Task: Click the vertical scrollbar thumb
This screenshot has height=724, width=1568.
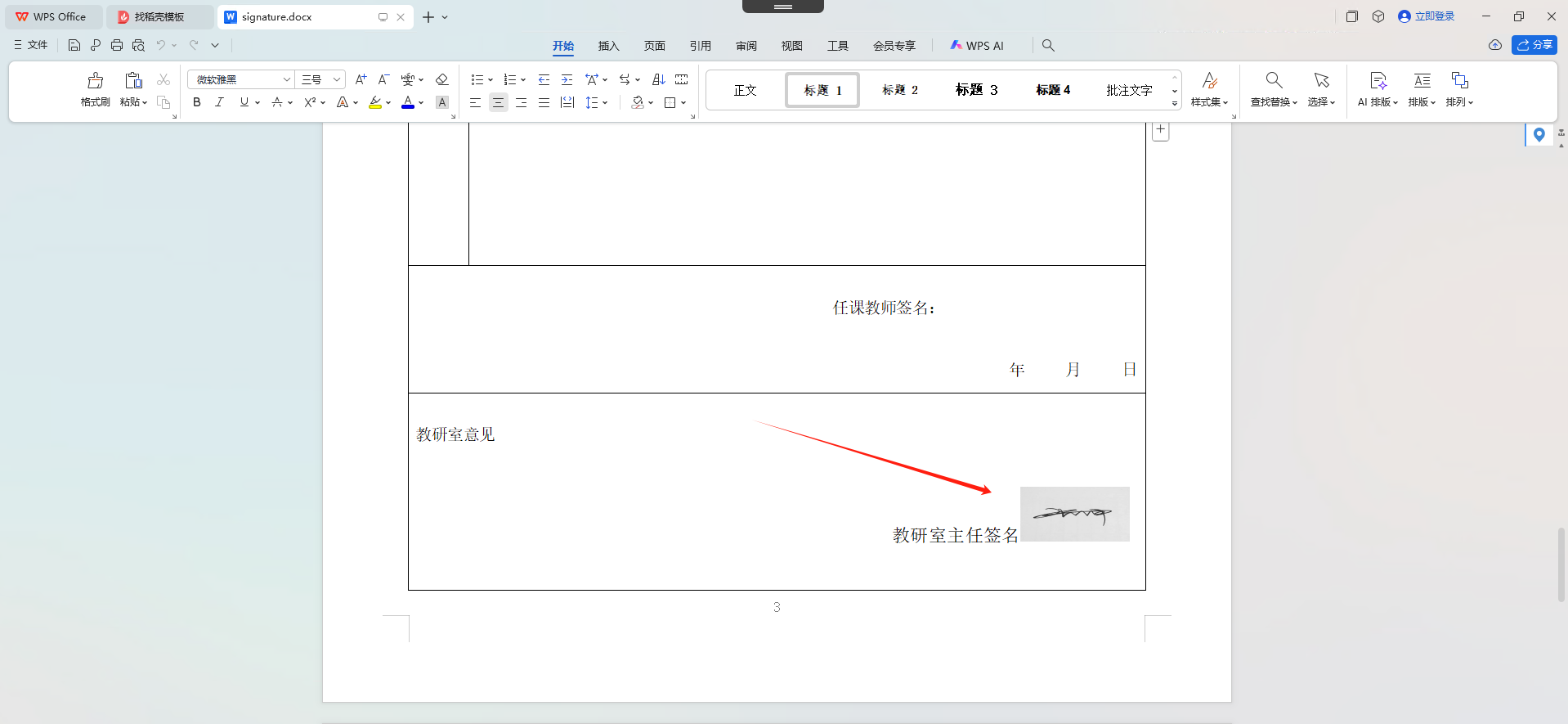Action: [1561, 564]
